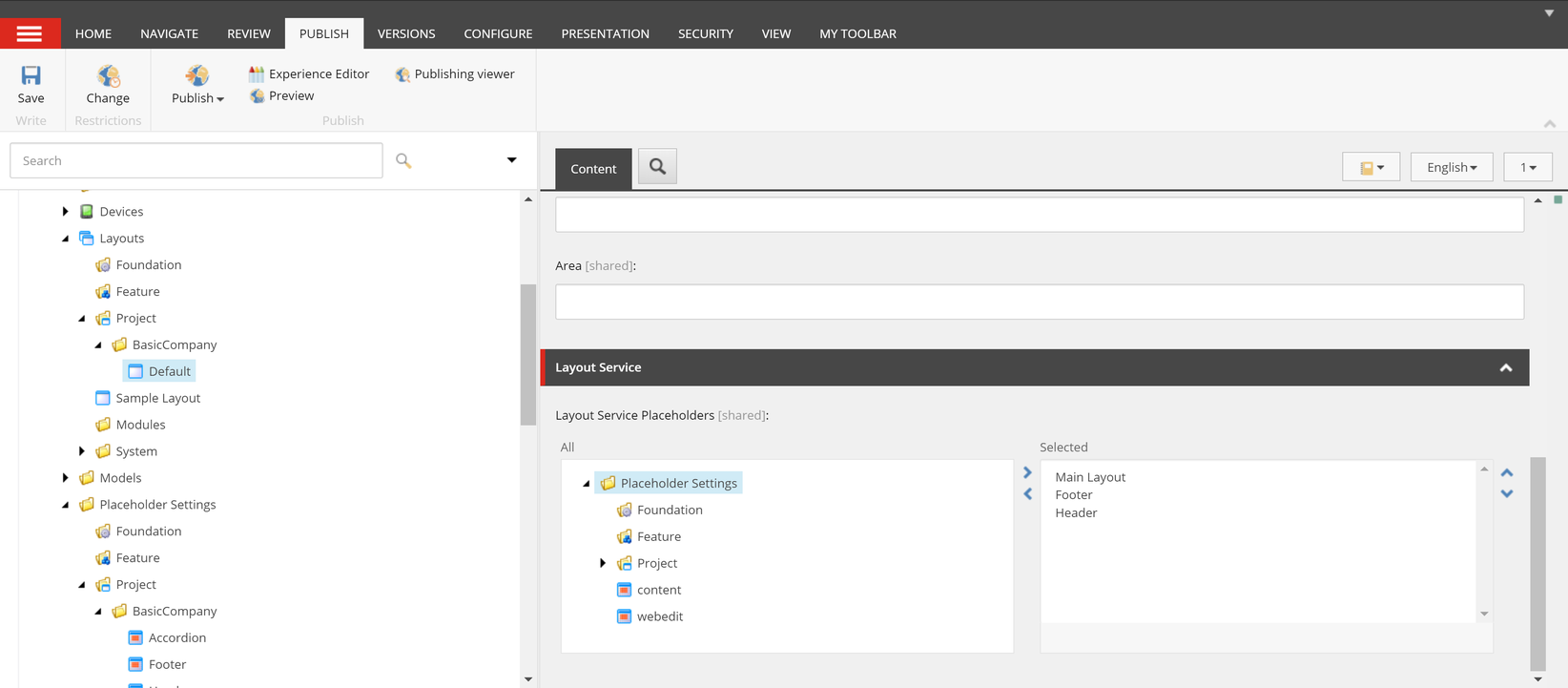
Task: Expand Project in All placeholder list
Action: 602,563
